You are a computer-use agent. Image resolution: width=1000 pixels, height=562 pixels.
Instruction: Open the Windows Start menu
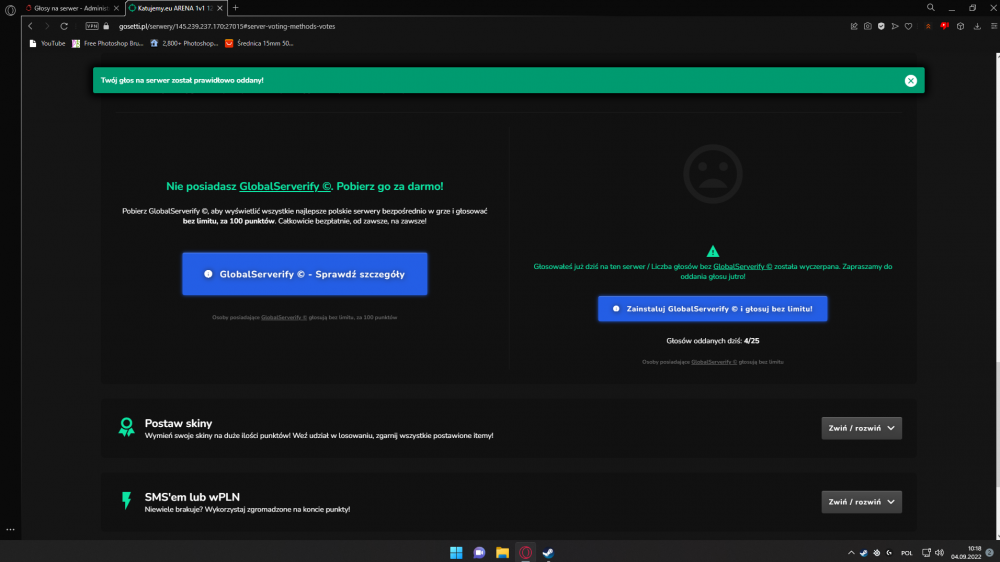tap(456, 552)
